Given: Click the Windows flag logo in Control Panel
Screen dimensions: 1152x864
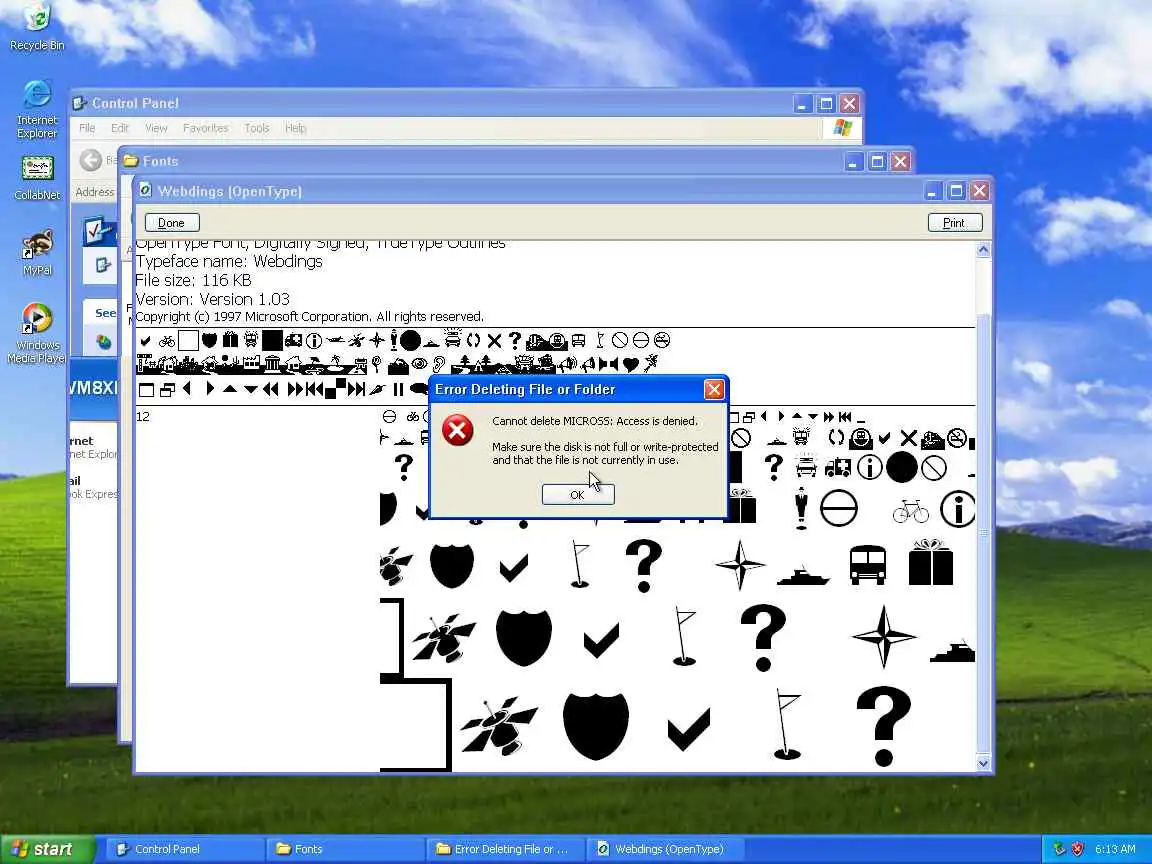Looking at the screenshot, I should (843, 128).
